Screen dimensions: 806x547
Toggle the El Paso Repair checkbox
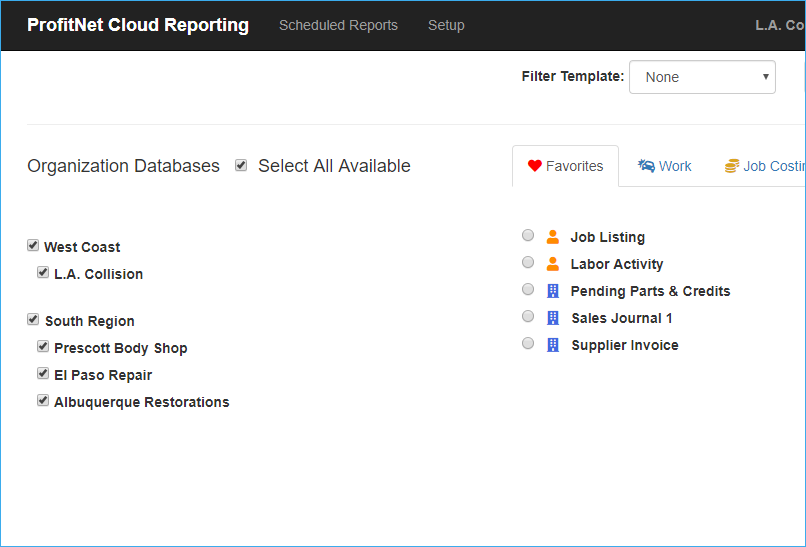coord(43,374)
